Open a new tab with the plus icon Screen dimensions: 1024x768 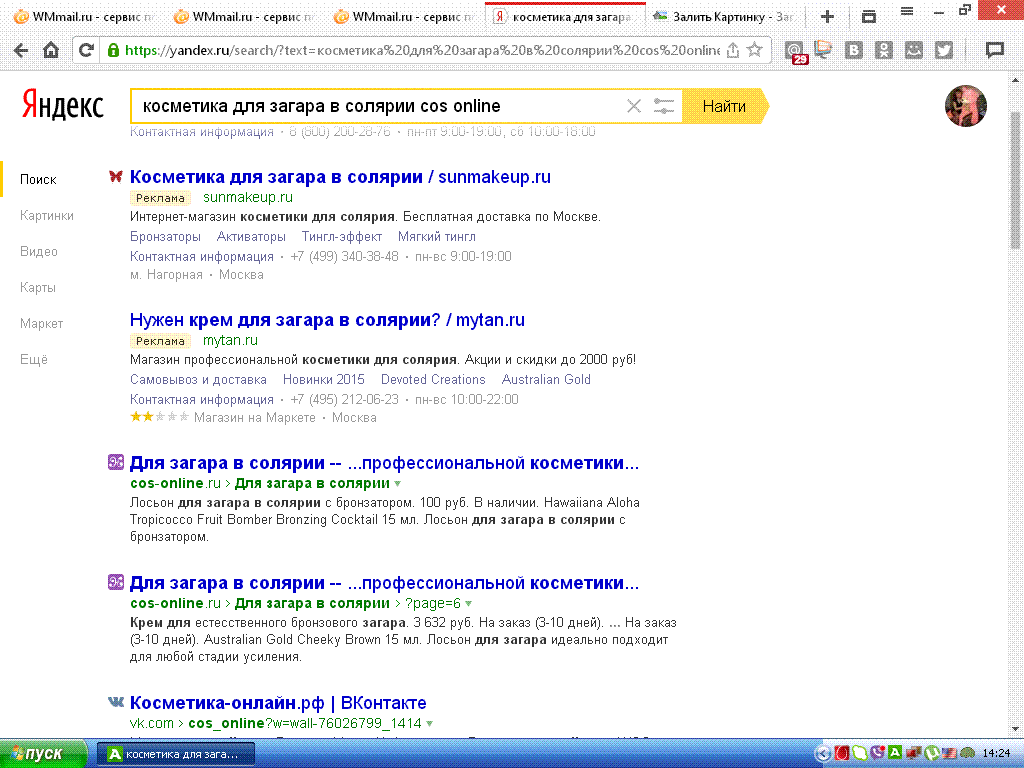tap(827, 17)
